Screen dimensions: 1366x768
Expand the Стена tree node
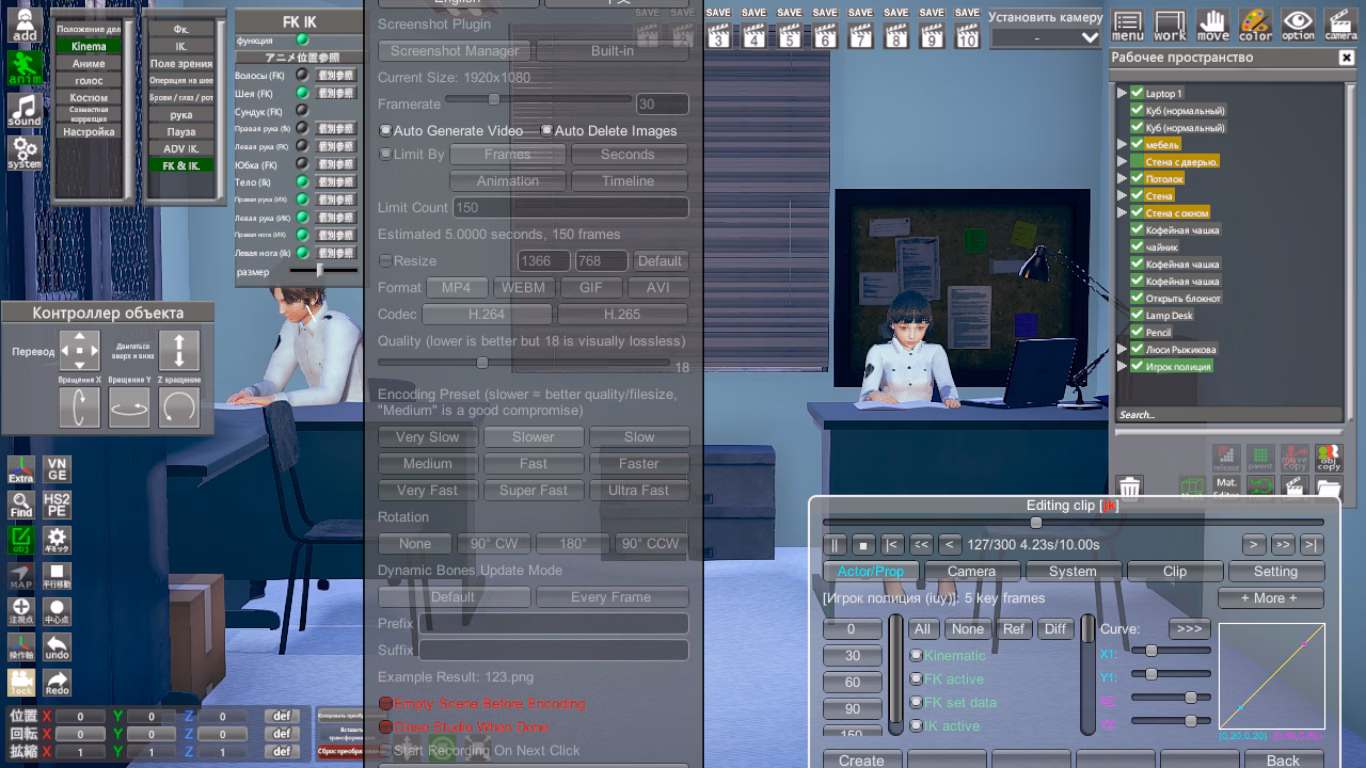coord(1123,196)
